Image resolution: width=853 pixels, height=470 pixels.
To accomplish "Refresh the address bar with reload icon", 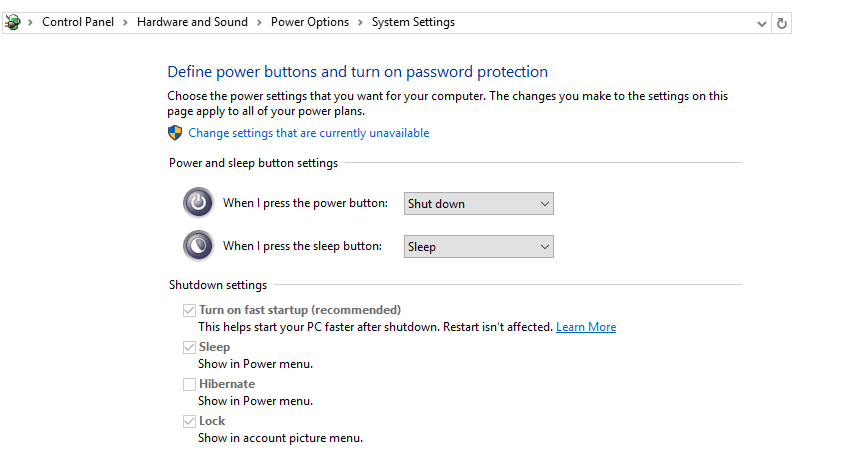I will point(782,23).
